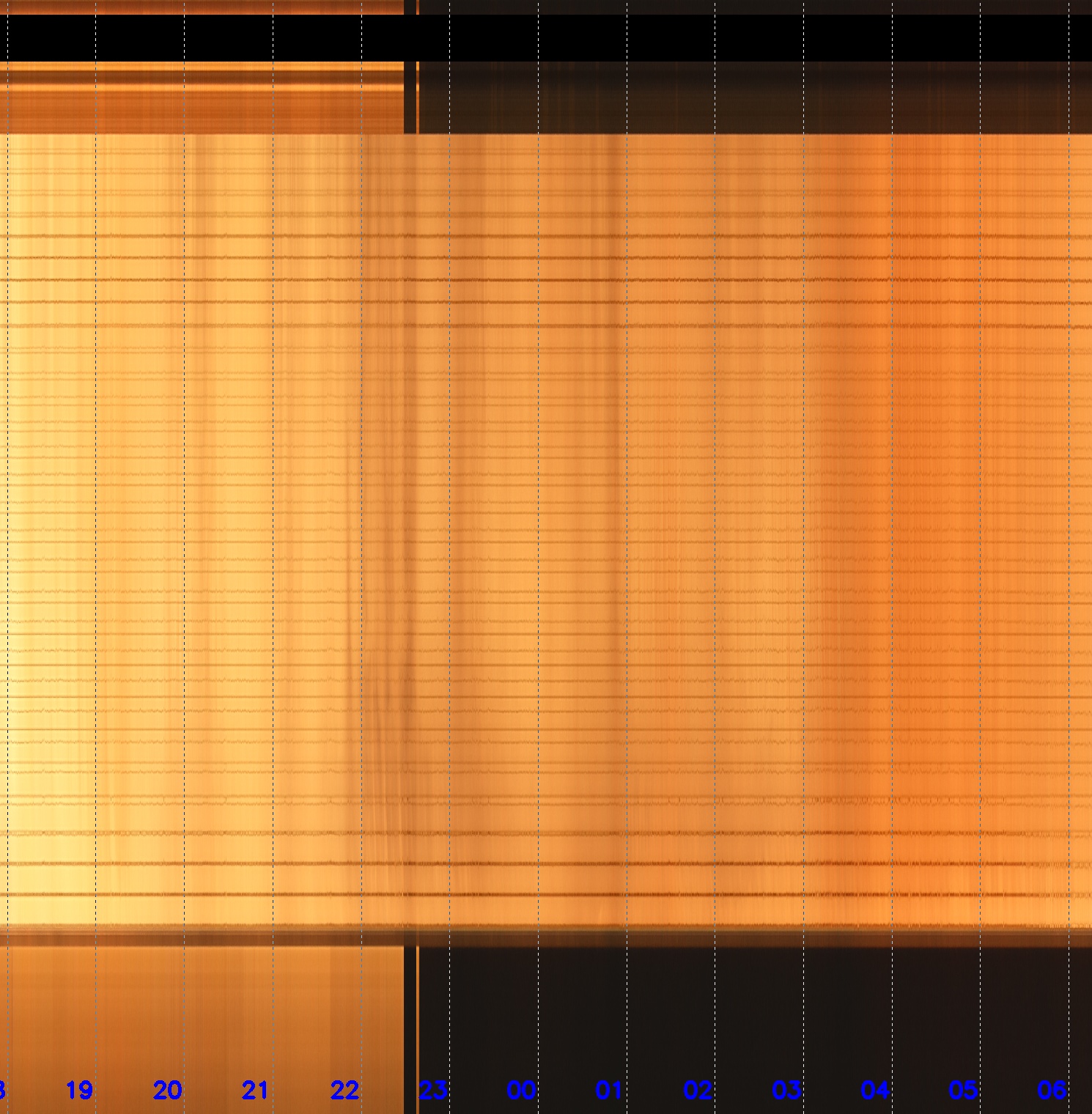Click the 05 hour label
The width and height of the screenshot is (1092, 1114).
[963, 1091]
